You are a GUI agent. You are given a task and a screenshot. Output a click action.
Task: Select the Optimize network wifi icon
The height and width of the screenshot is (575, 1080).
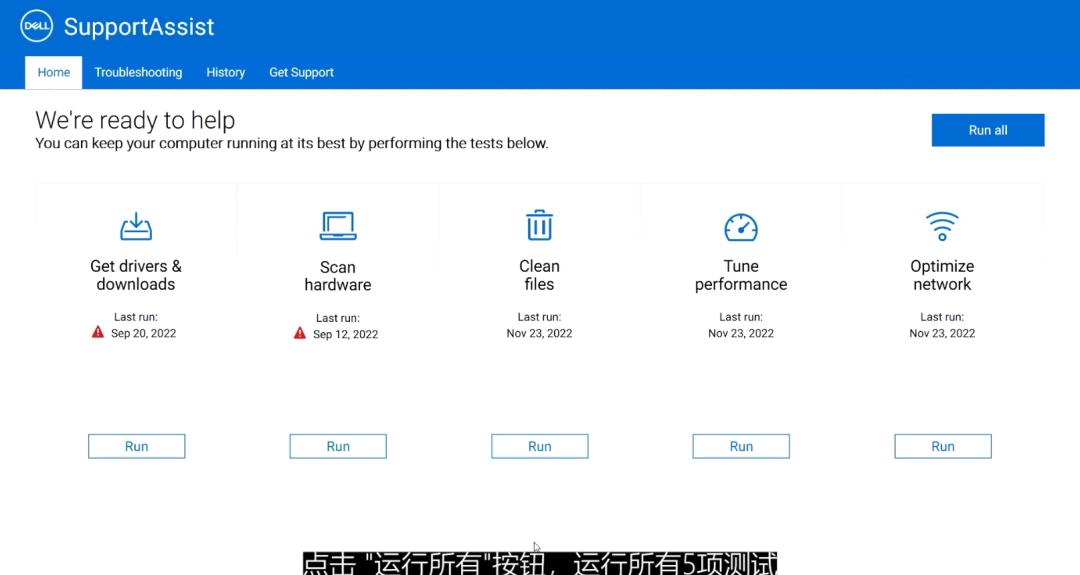click(942, 226)
